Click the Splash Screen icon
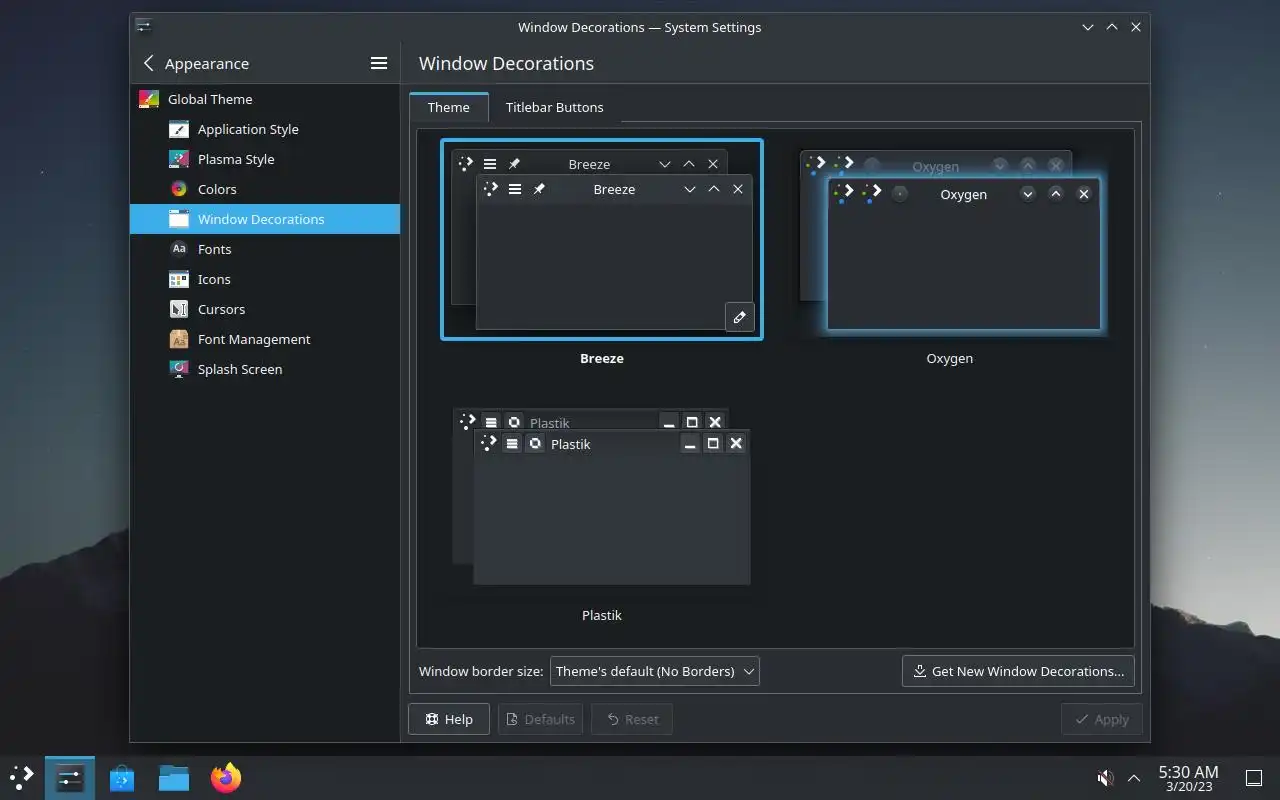 pyautogui.click(x=179, y=369)
